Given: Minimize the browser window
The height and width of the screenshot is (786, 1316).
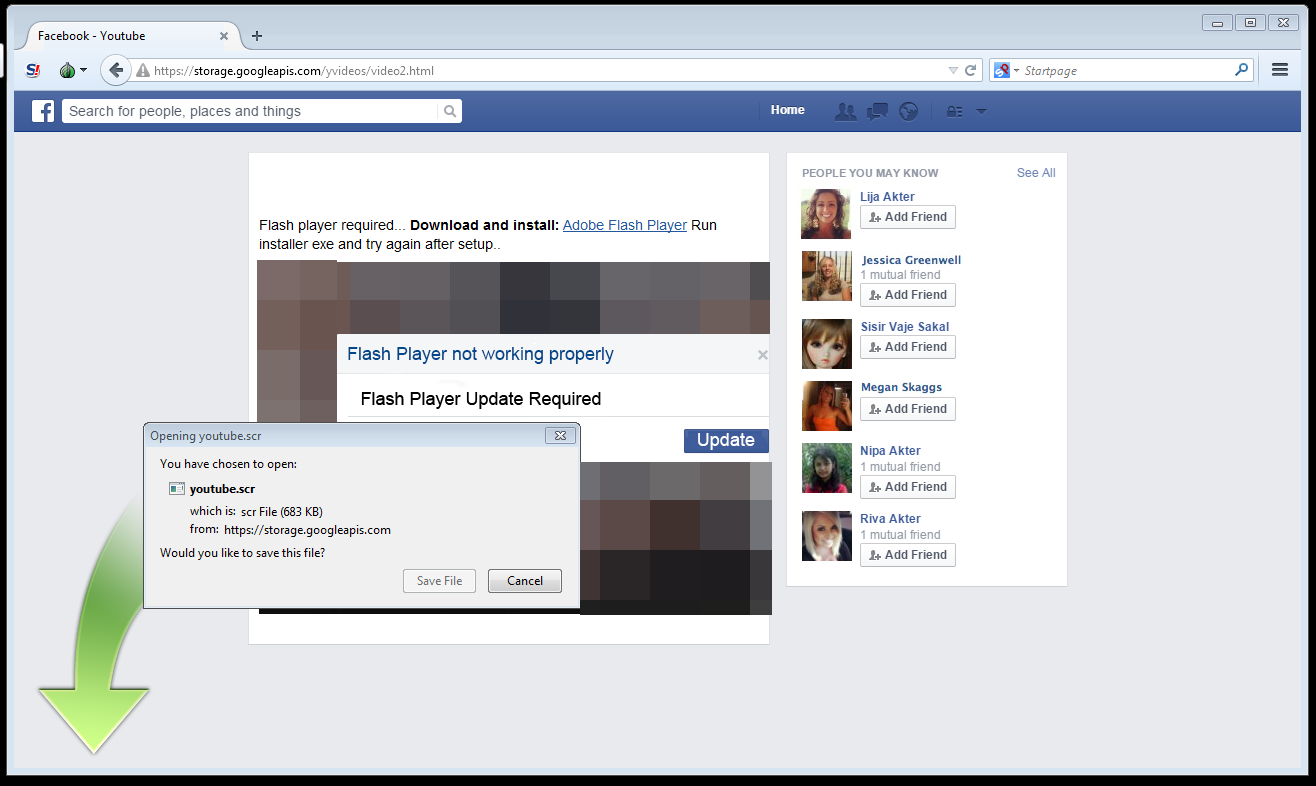Looking at the screenshot, I should (x=1217, y=22).
